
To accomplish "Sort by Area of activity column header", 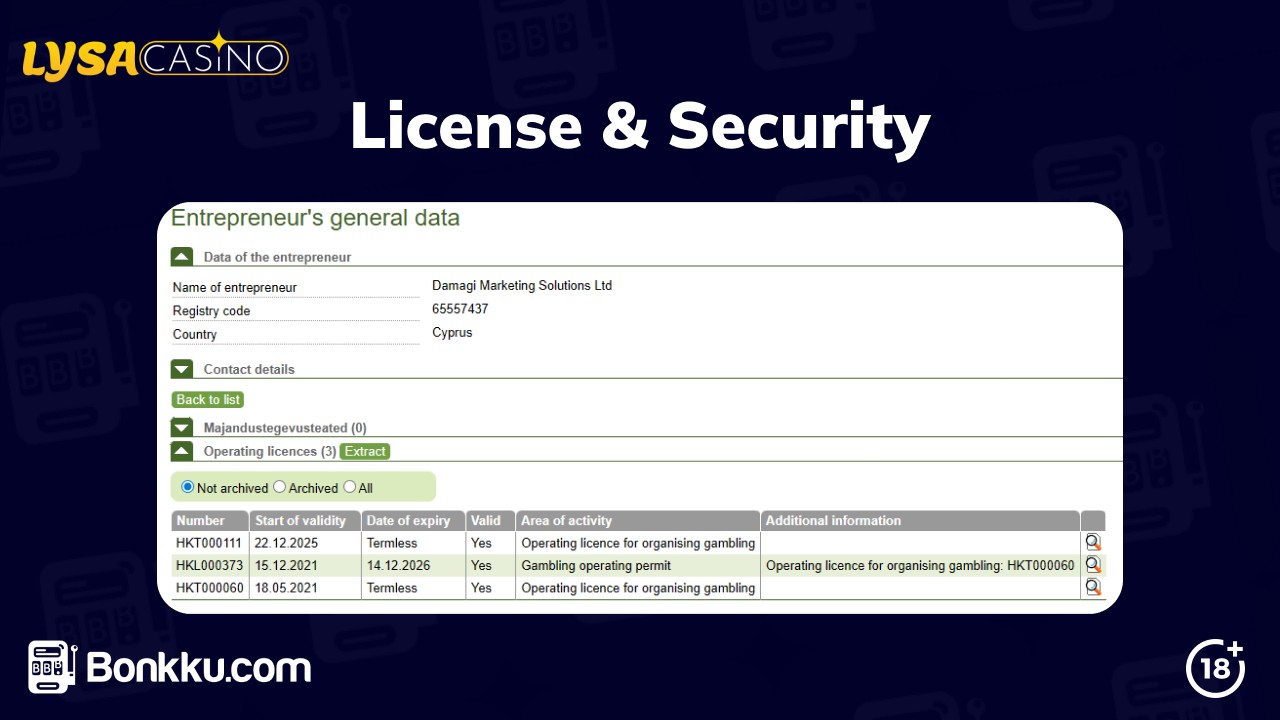I will [638, 521].
